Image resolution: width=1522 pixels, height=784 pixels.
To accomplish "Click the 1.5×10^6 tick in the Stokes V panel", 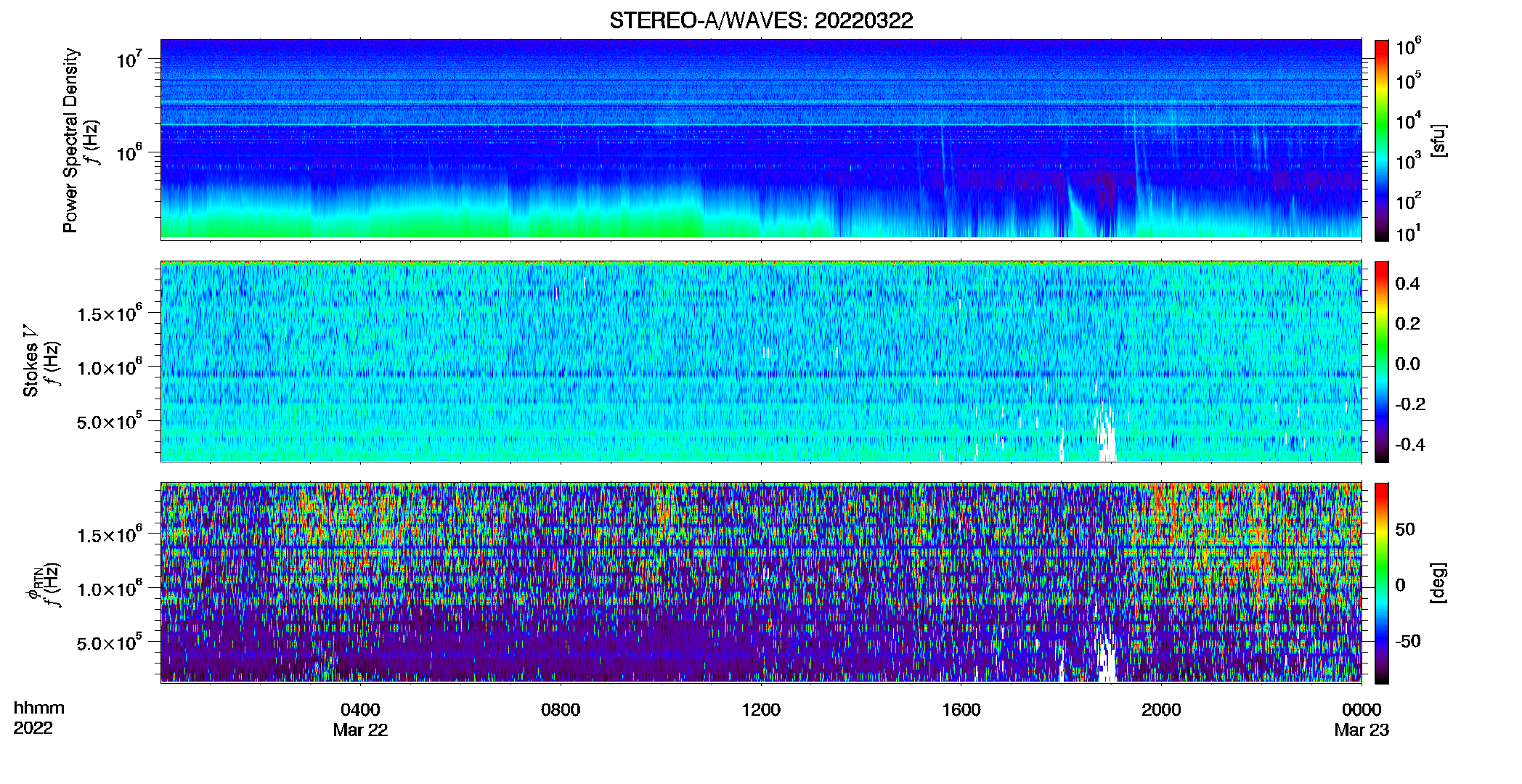I will (110, 314).
